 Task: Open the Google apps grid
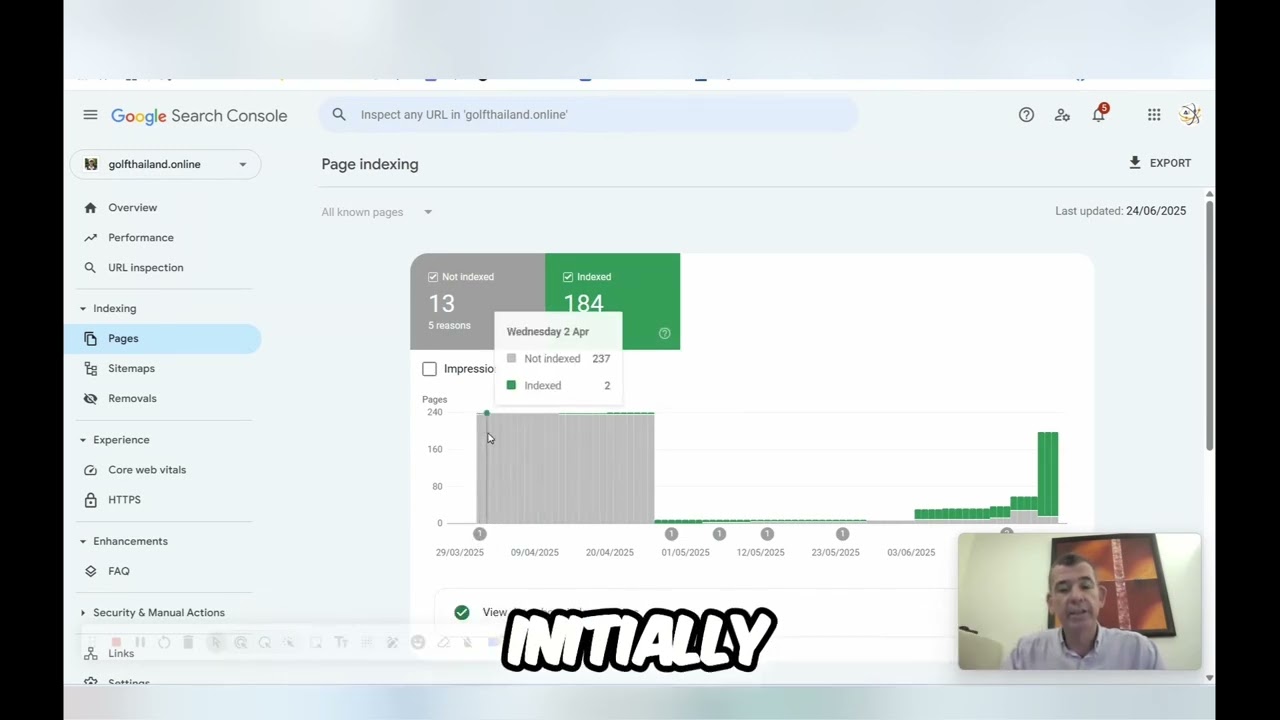click(x=1154, y=115)
